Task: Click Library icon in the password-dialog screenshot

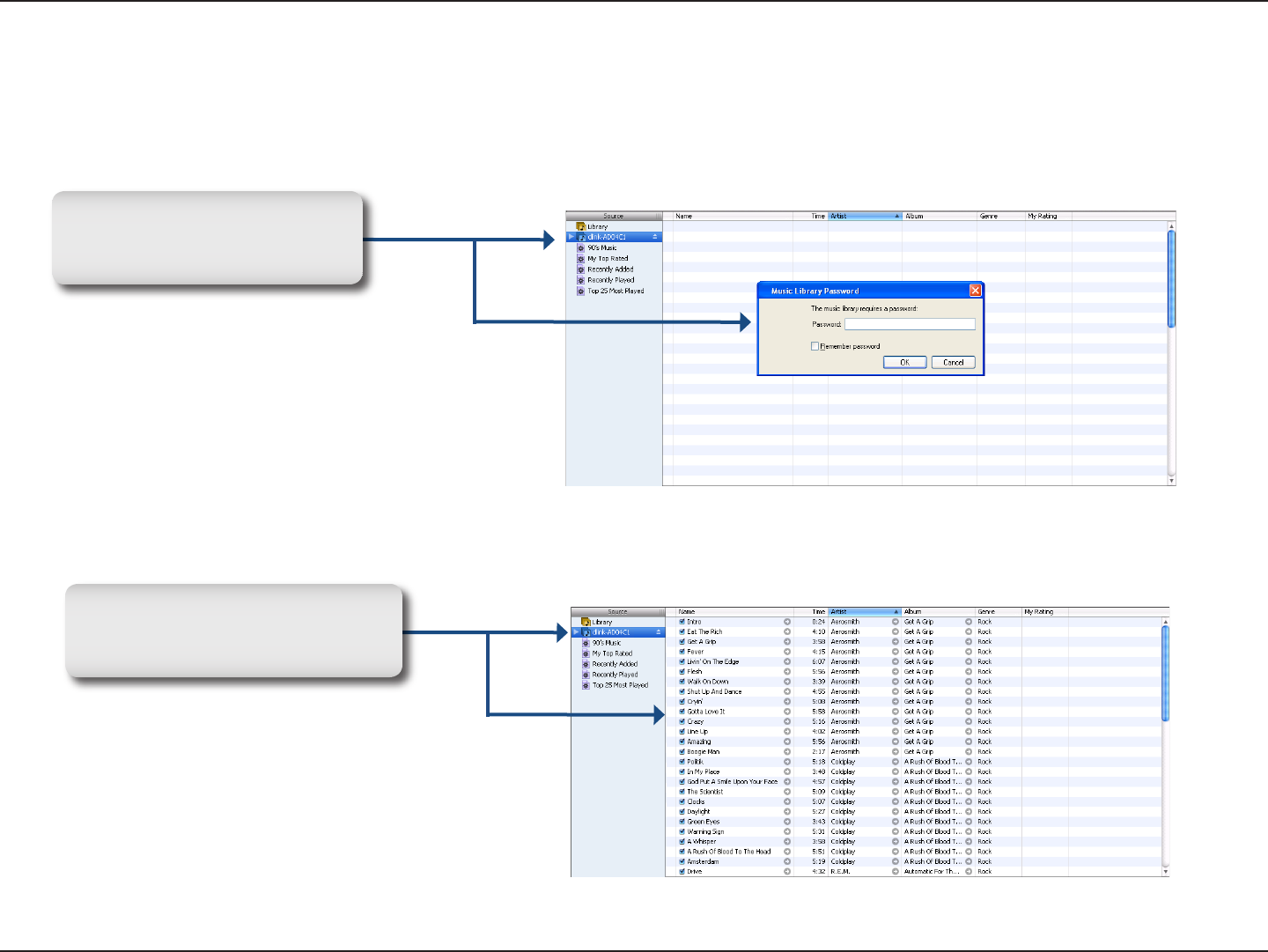Action: point(581,226)
